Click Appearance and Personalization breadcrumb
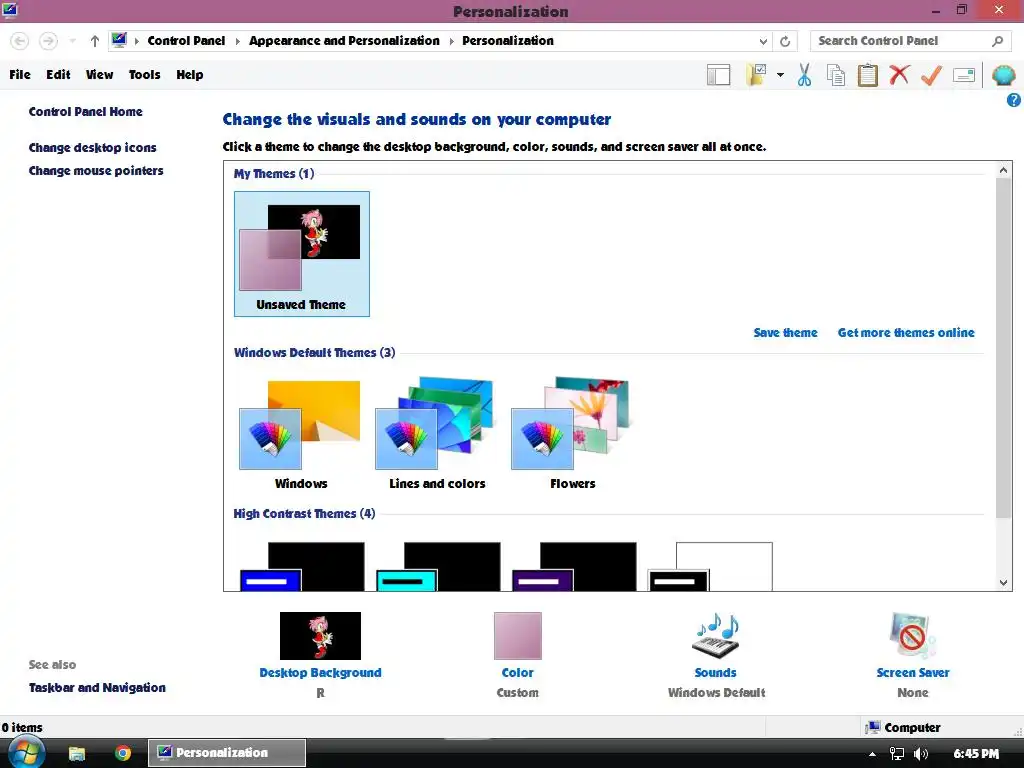 coord(344,40)
